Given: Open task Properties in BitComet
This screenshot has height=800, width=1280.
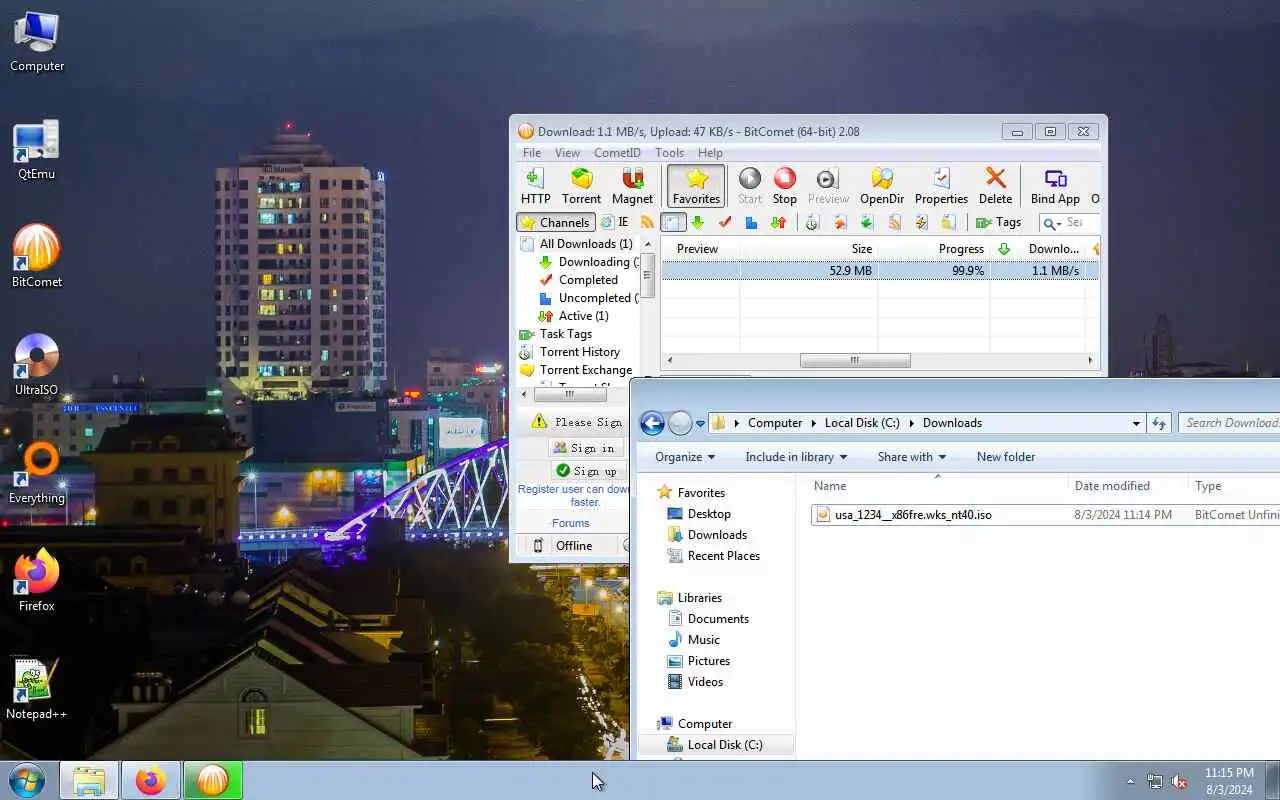Looking at the screenshot, I should (x=941, y=187).
